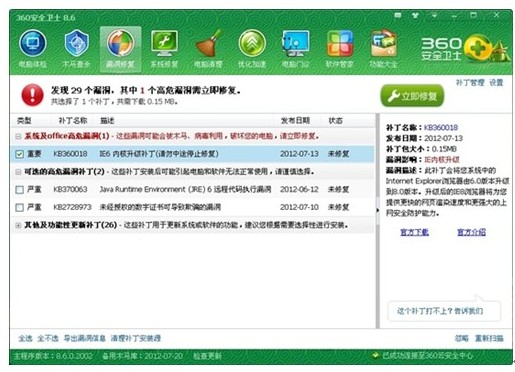
Task: Click 导出漏洞信息 export link
Action: tap(85, 338)
